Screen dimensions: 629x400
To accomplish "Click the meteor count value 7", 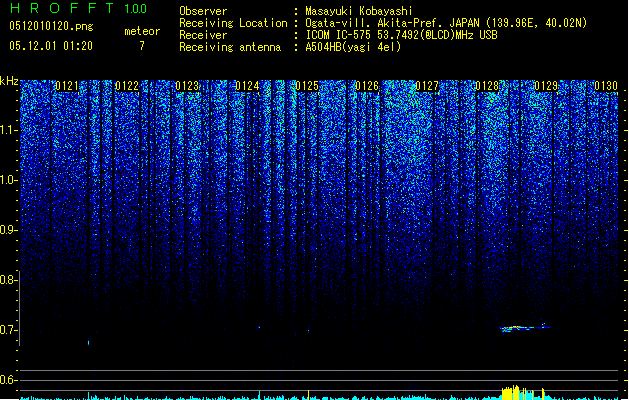I will (142, 46).
